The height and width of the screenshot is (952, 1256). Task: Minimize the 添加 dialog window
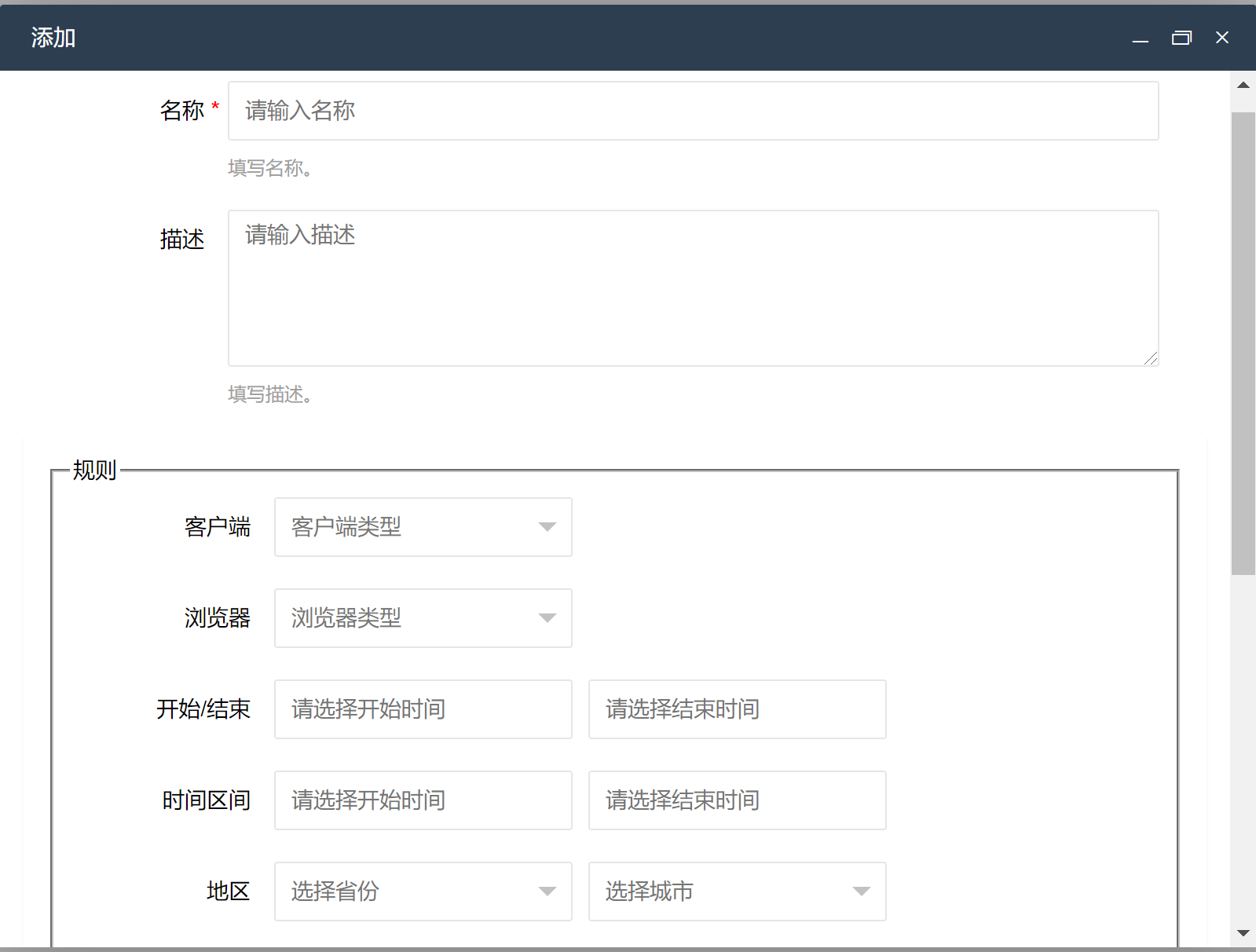1141,38
